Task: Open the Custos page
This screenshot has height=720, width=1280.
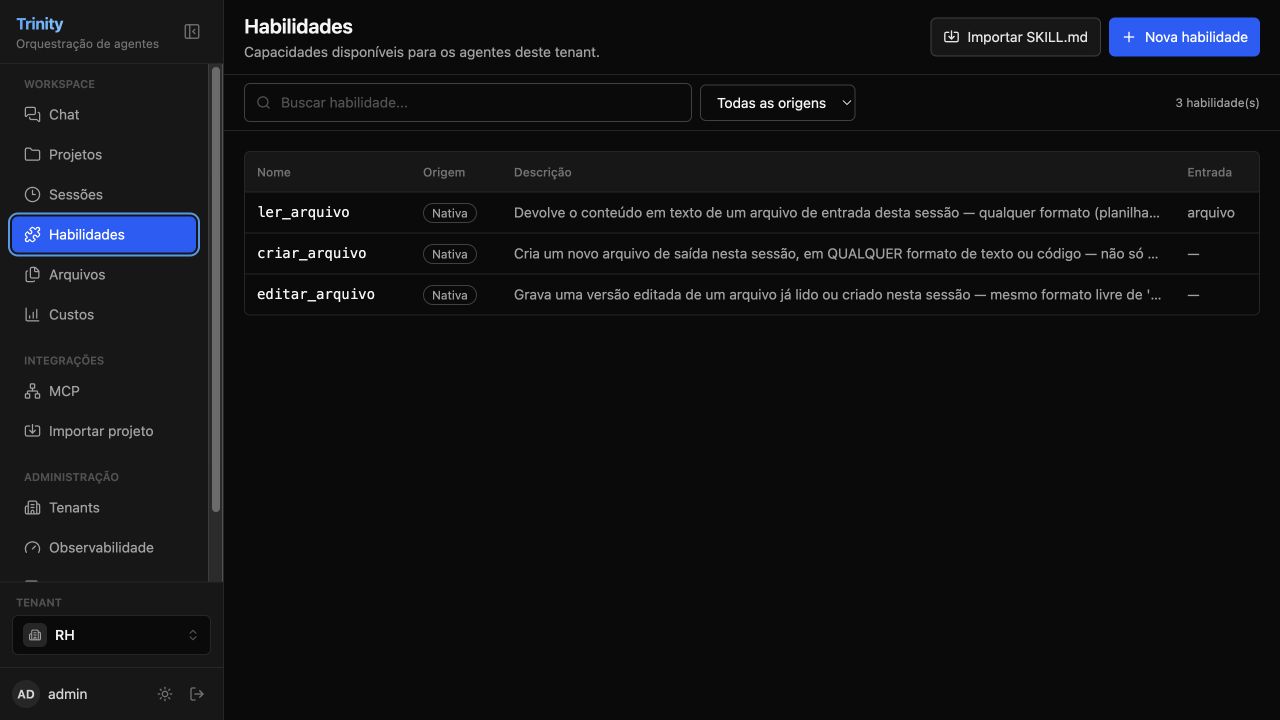Action: coord(104,314)
